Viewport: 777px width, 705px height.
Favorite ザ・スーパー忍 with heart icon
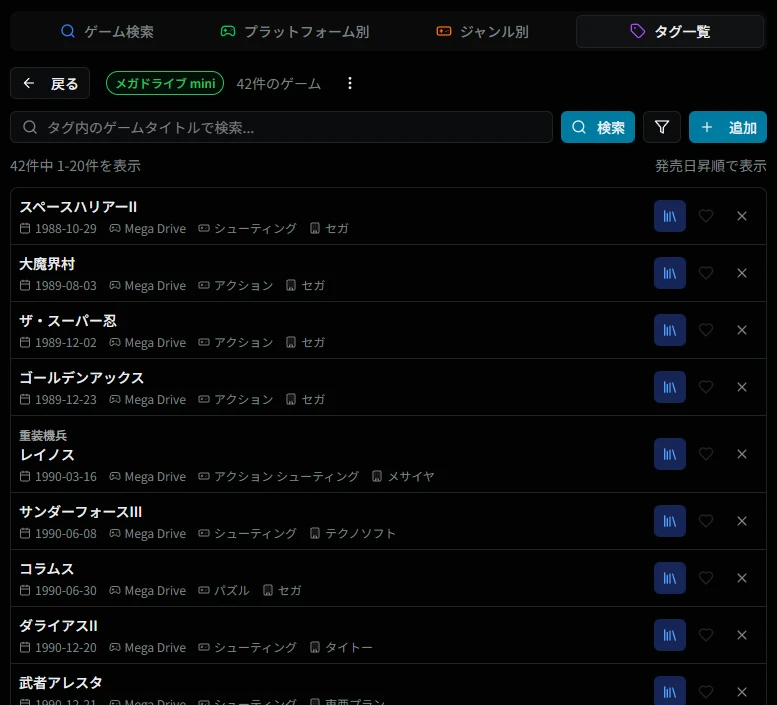(706, 330)
